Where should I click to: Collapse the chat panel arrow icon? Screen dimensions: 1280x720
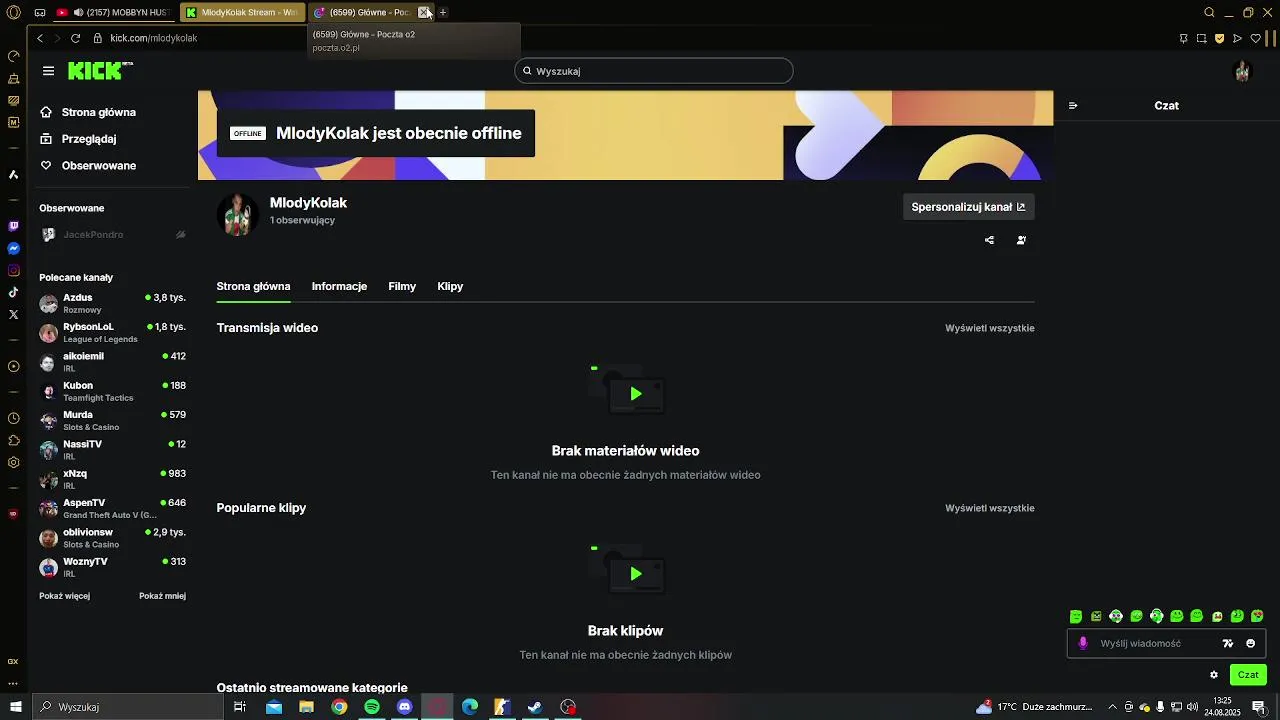[1073, 106]
